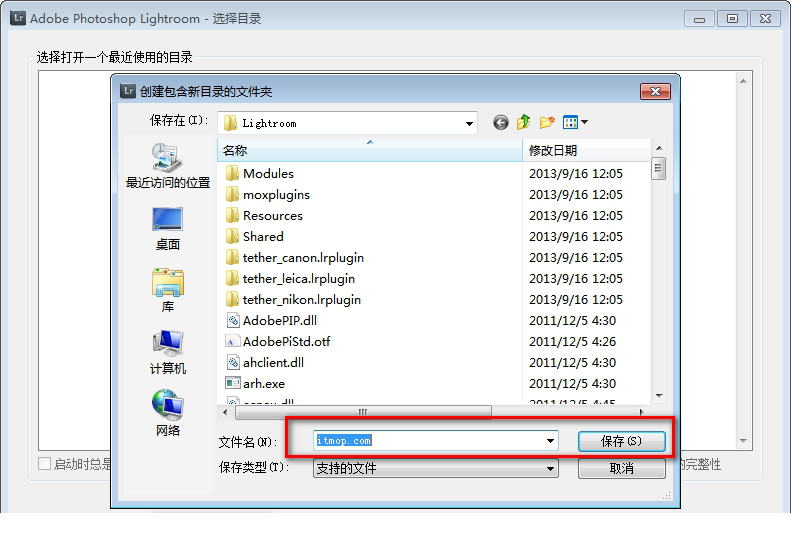Minimize the Lightroom 选择目录 window
This screenshot has height=533, width=791.
[x=699, y=19]
